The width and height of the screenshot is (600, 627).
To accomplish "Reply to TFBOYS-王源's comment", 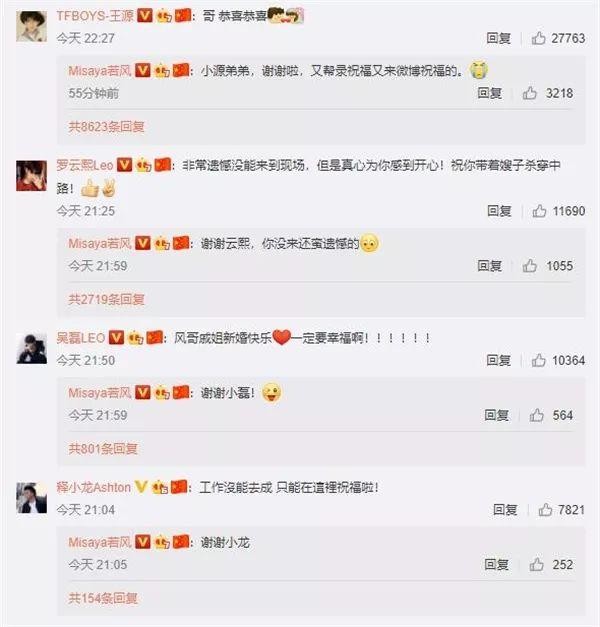I will click(498, 38).
